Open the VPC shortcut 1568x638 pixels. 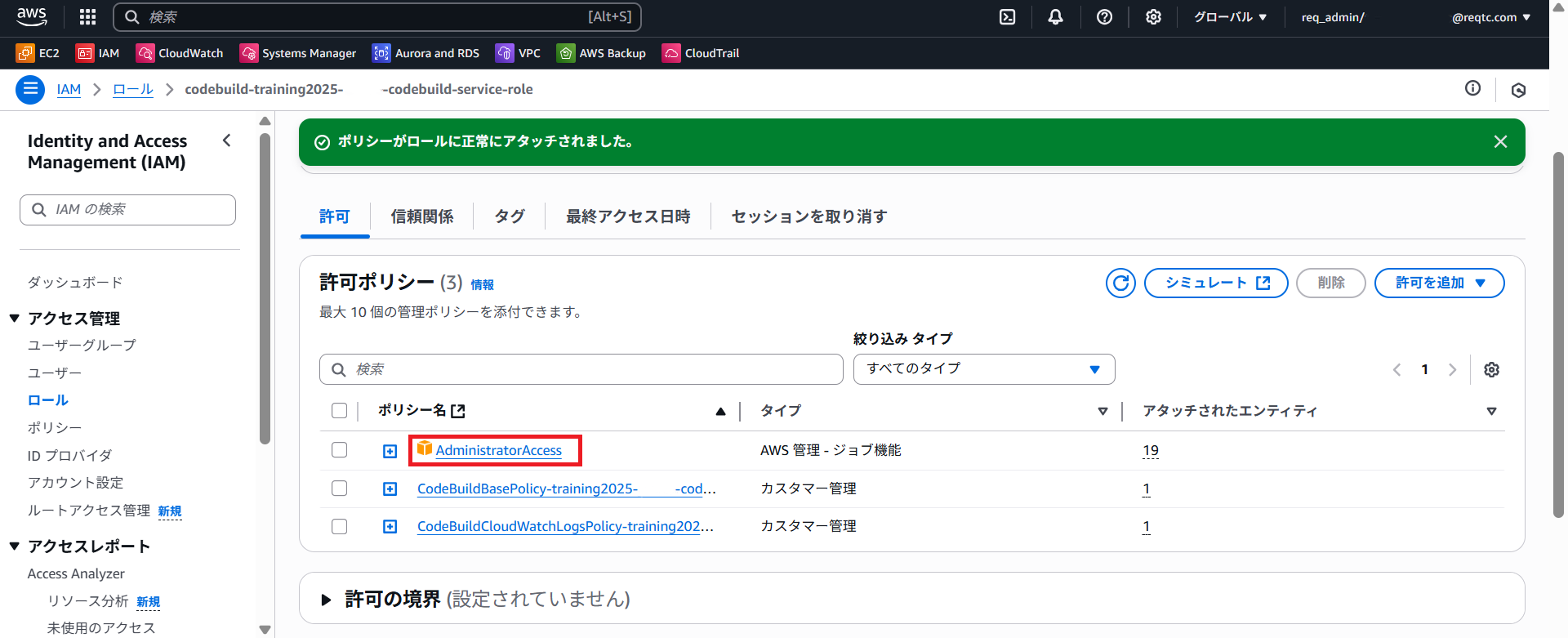point(518,53)
